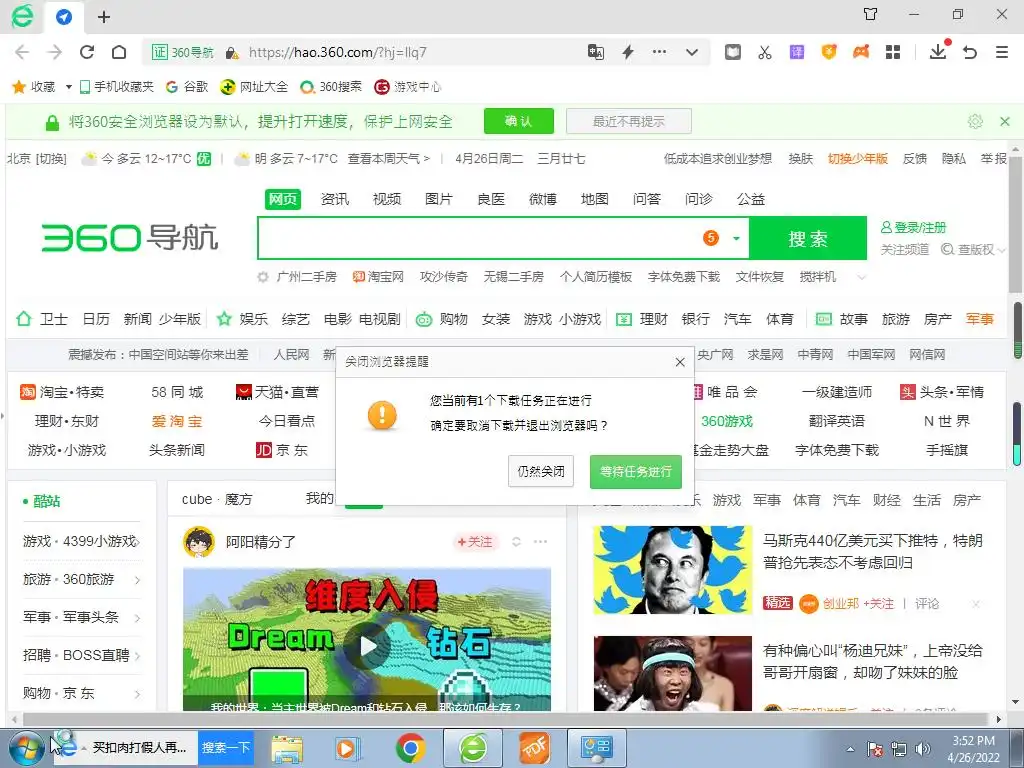Open the downloads arrow icon
Viewport: 1024px width, 768px height.
[938, 52]
